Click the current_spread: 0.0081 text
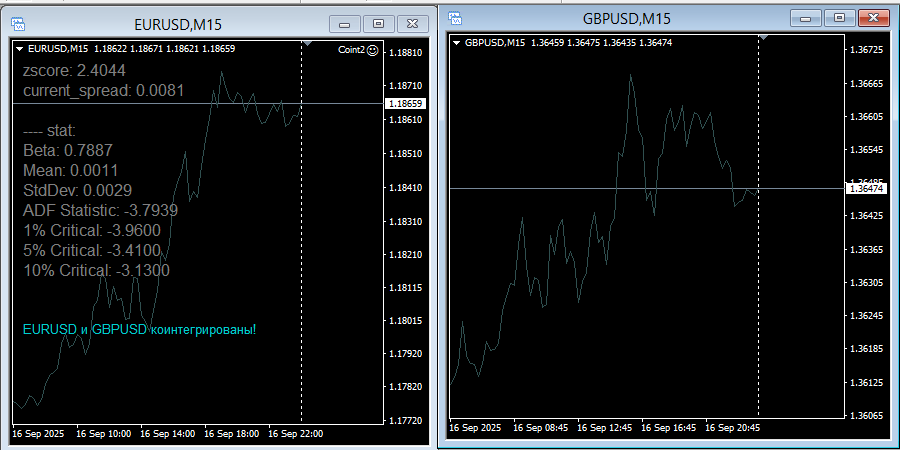 pyautogui.click(x=103, y=91)
